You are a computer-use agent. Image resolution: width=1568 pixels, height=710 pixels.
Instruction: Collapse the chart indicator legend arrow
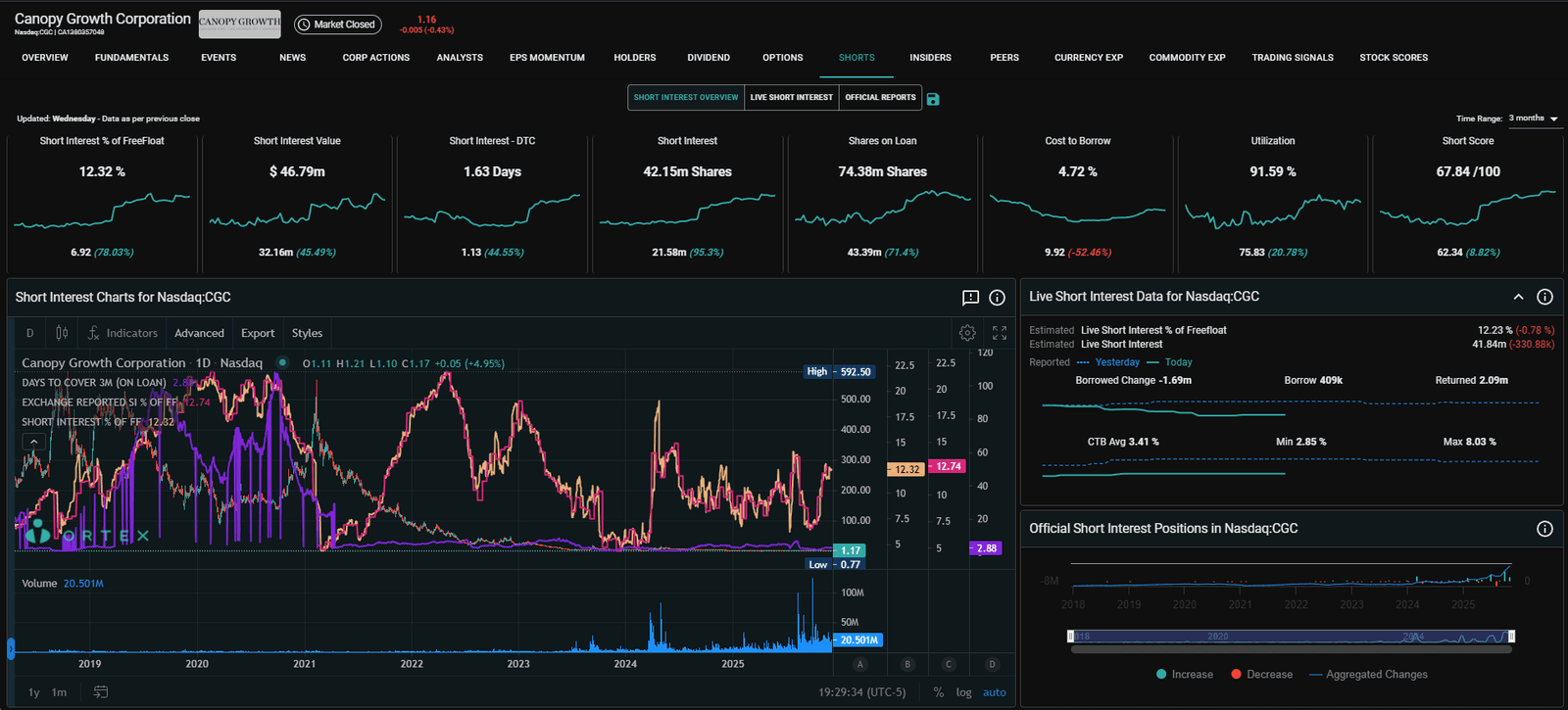[34, 442]
